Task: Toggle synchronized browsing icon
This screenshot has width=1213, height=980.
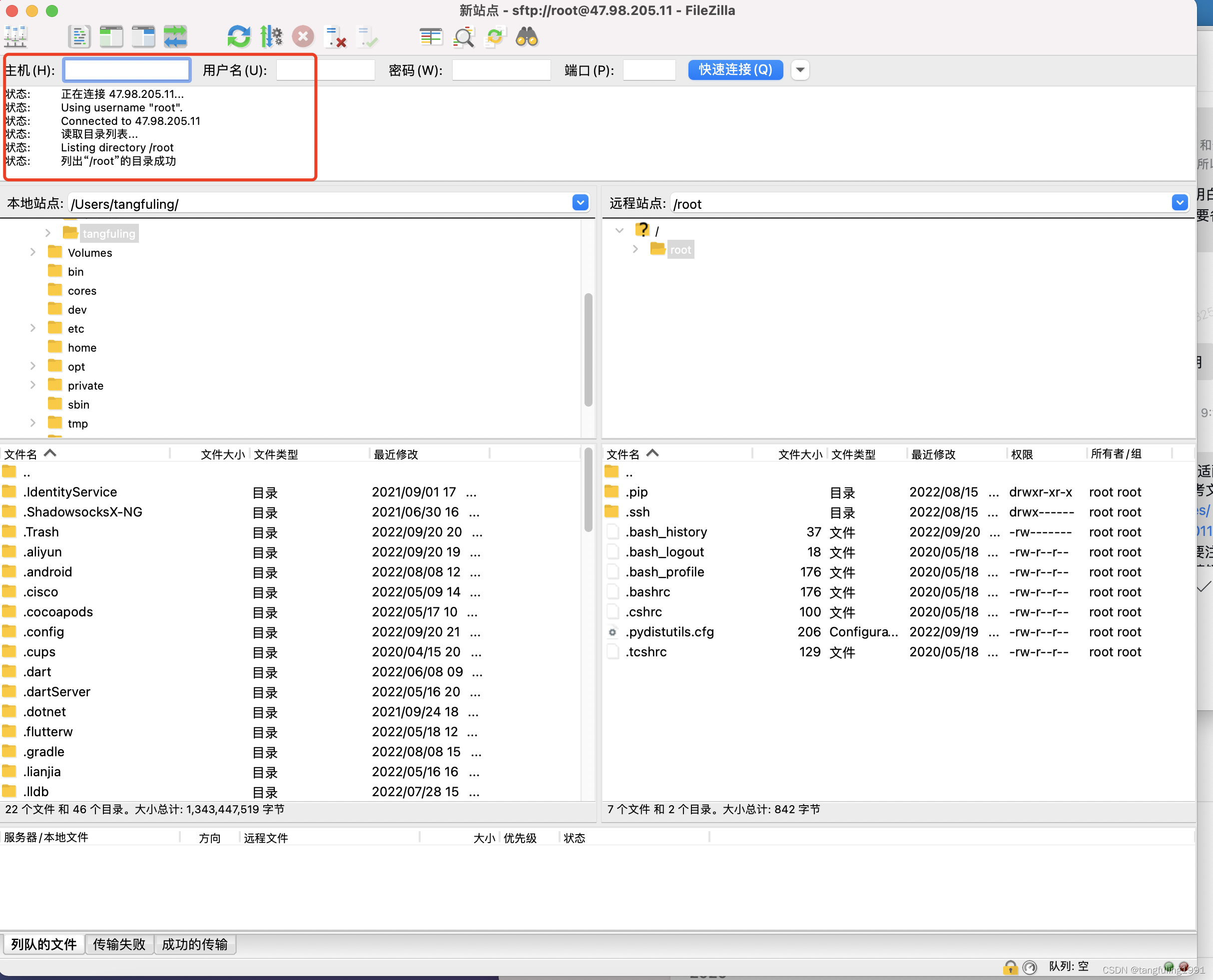Action: click(x=495, y=37)
